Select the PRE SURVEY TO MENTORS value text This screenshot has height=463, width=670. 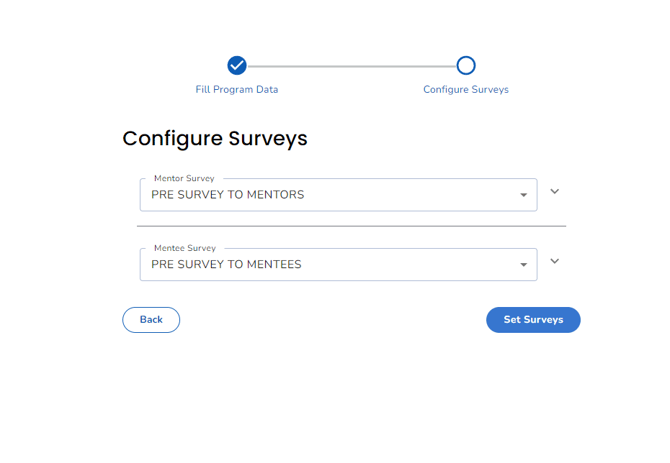click(x=228, y=195)
